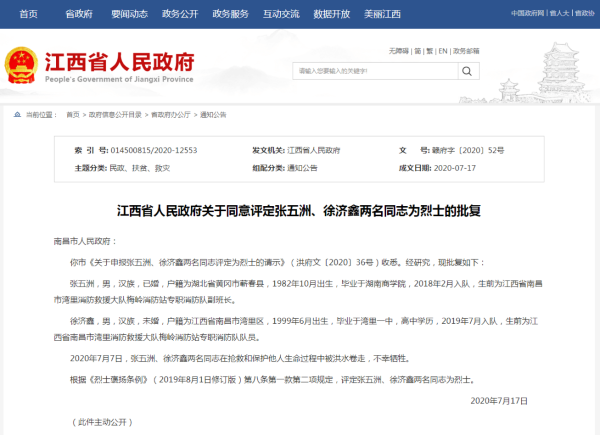Open the 省政府 navigation tab
Image resolution: width=600 pixels, height=435 pixels.
click(x=78, y=13)
